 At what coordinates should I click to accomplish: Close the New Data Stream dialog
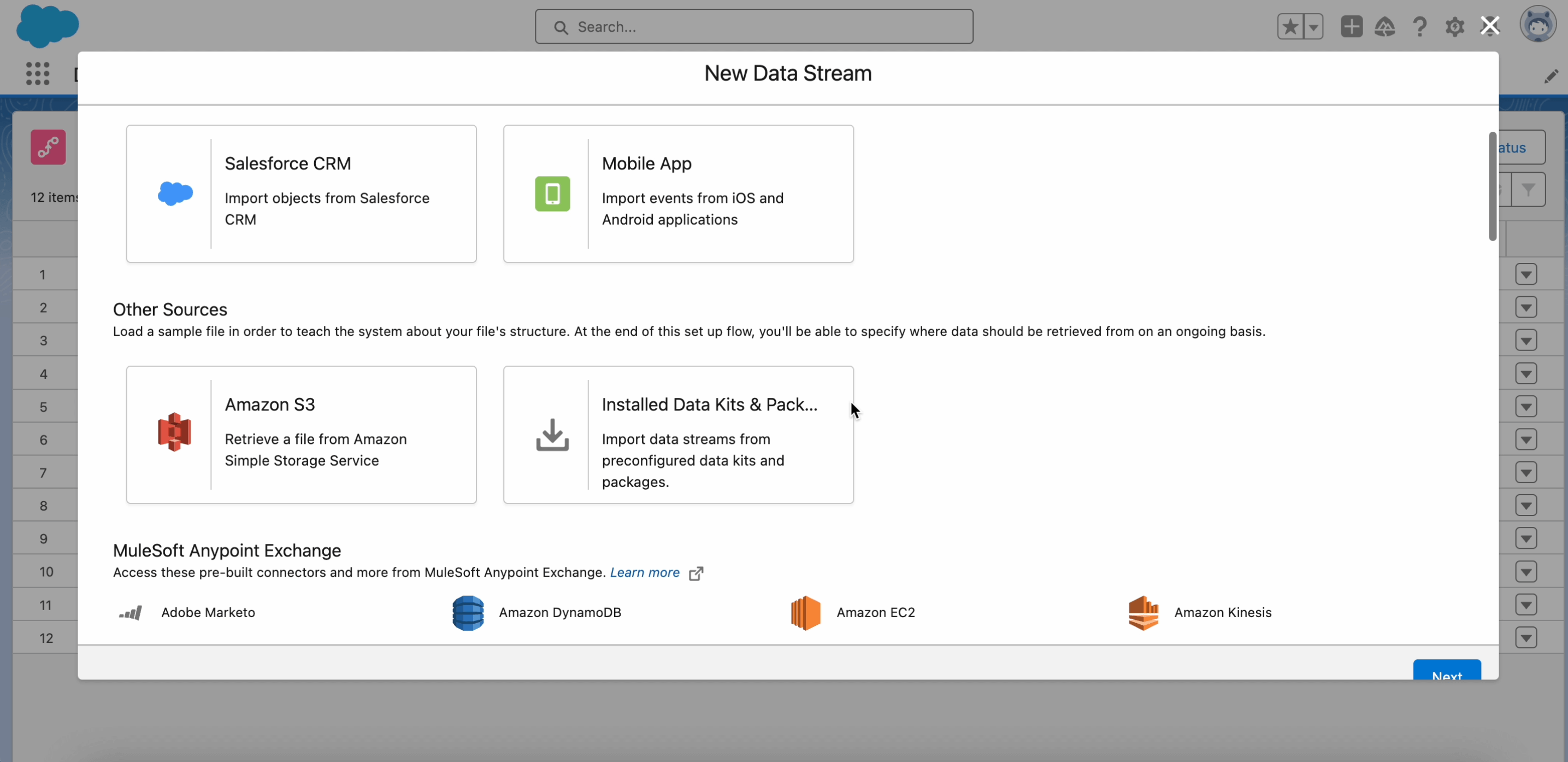coord(1489,26)
